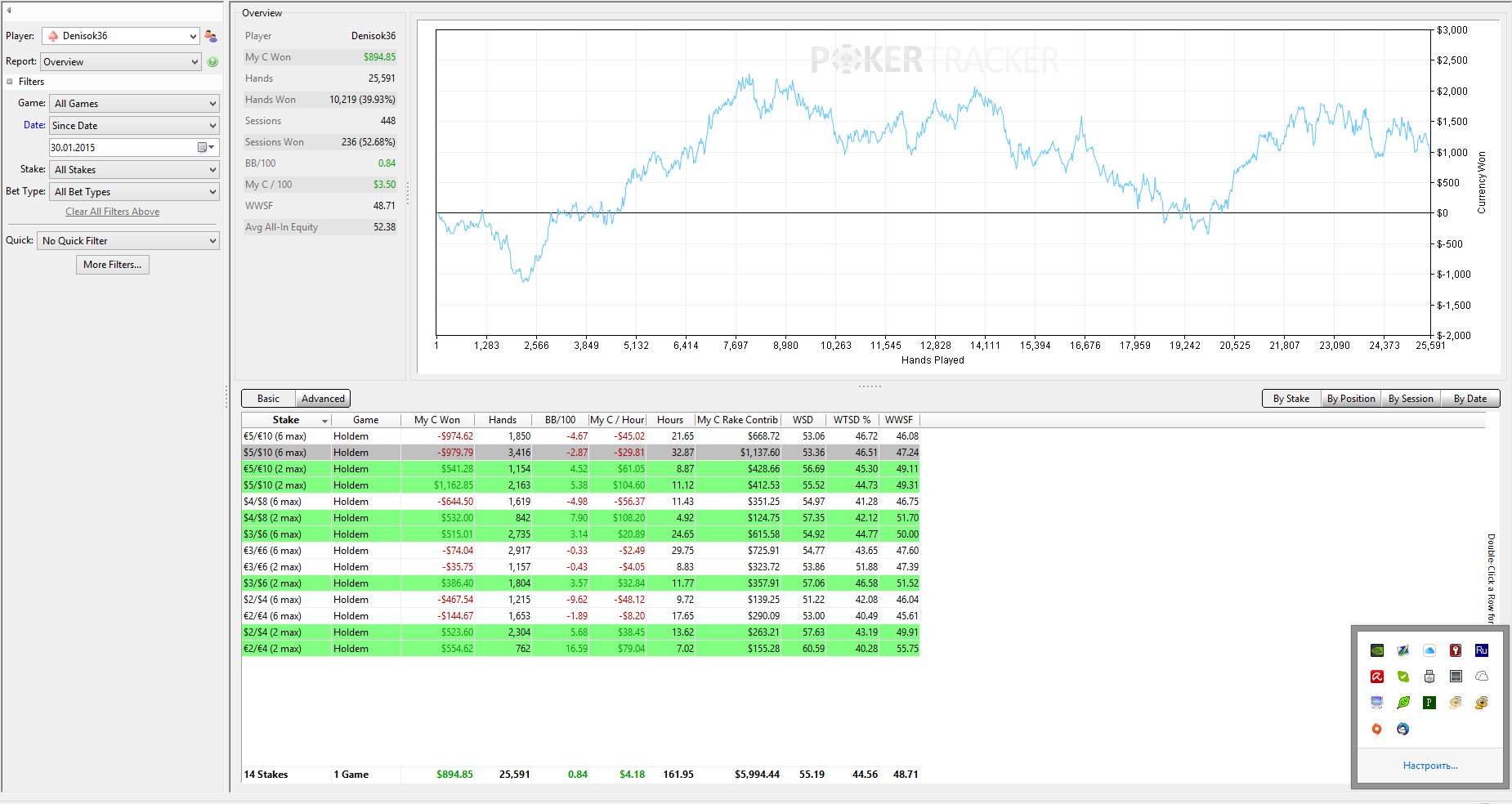Sort by the My C Rake Contrib column header
Viewport: 1512px width, 804px height.
point(737,420)
